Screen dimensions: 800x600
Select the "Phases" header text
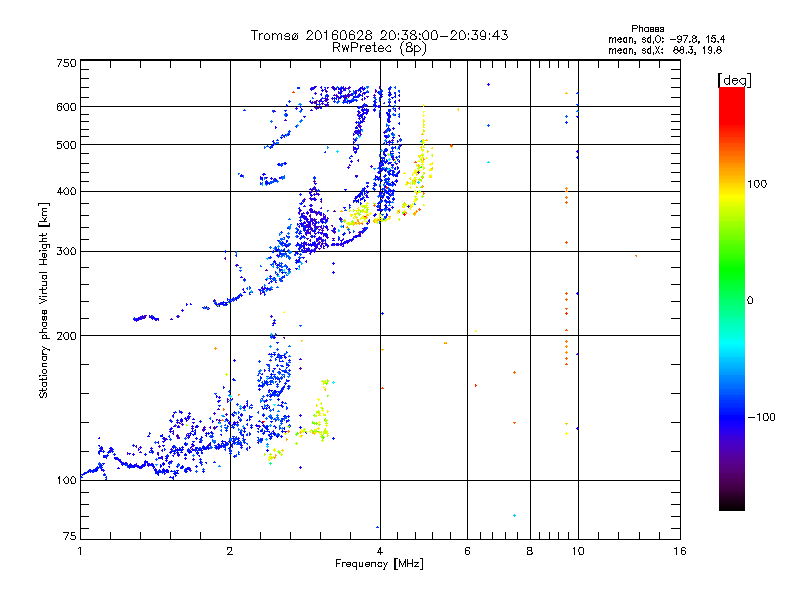coord(647,29)
